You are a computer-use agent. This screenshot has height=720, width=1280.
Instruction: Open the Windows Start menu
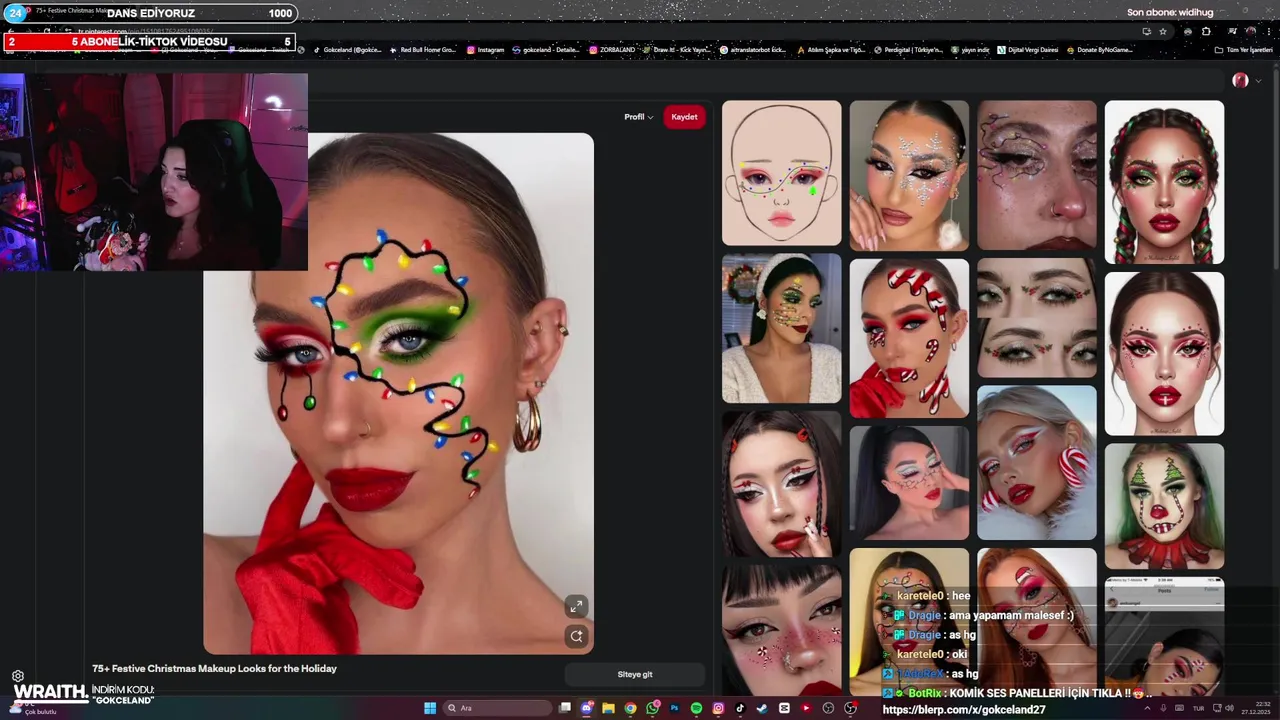click(x=430, y=708)
